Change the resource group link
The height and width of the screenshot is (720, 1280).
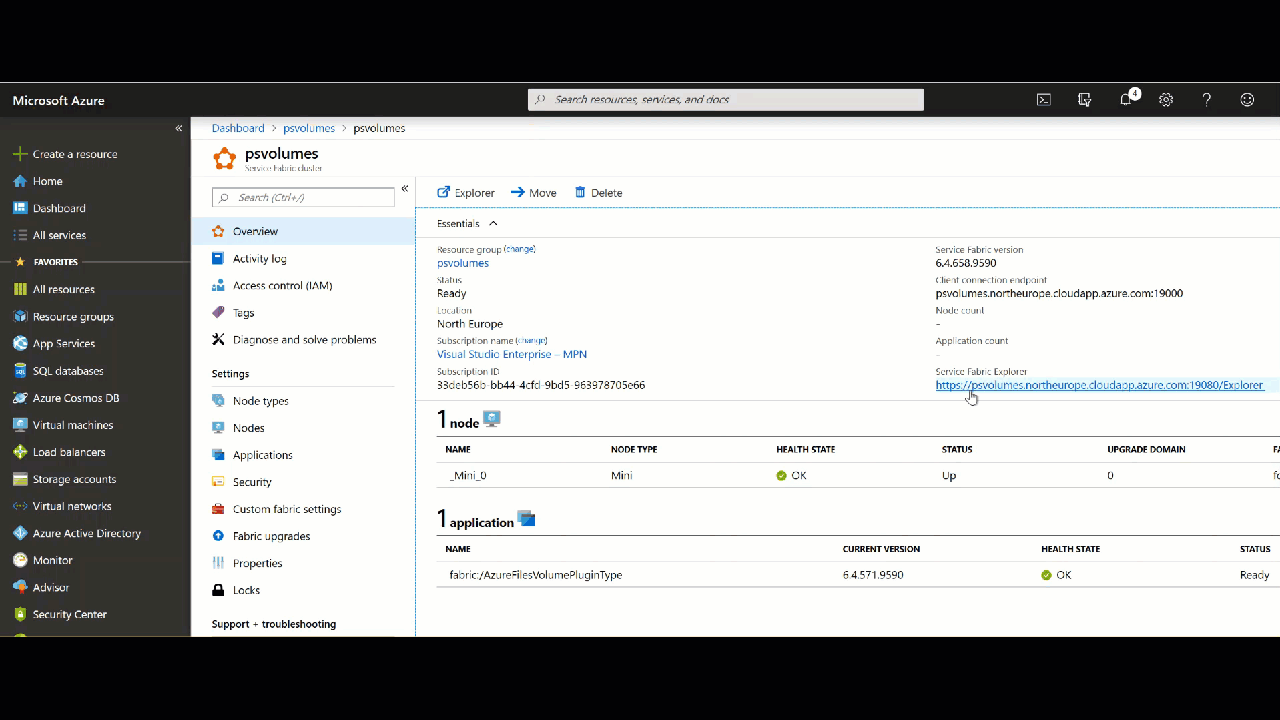(x=520, y=249)
